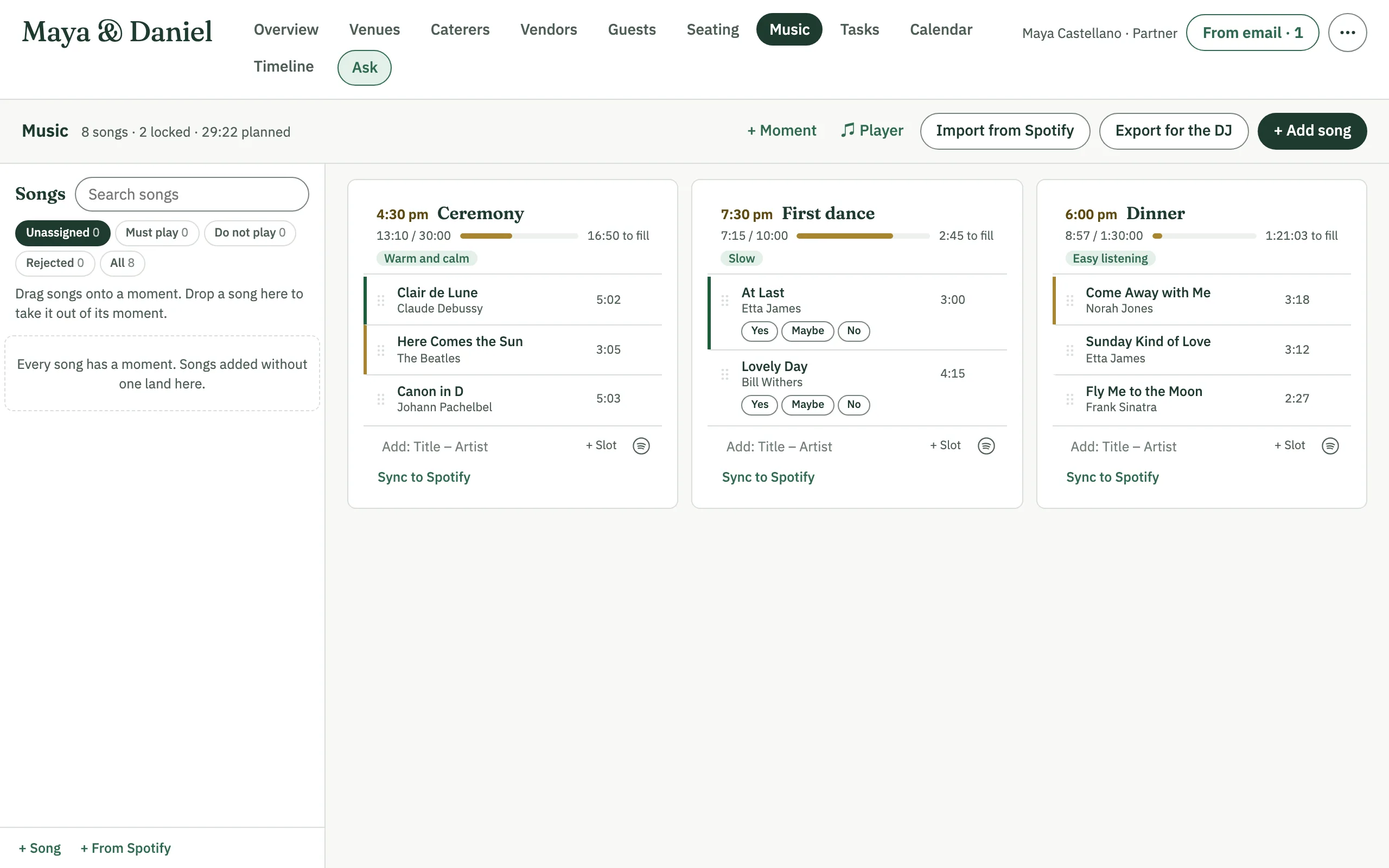Grab the drag handle for Clair de Lune

(380, 300)
